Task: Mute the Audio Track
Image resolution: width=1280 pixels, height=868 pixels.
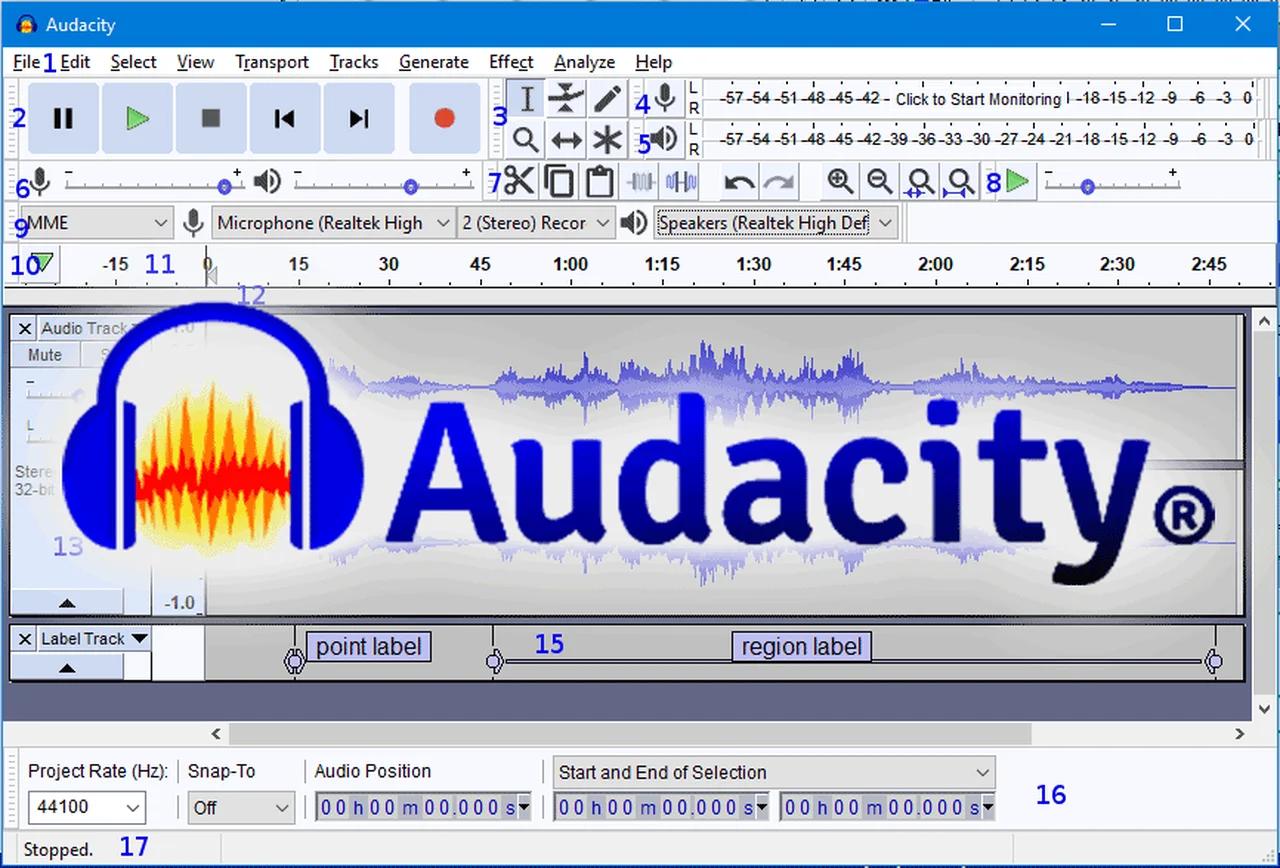Action: coord(44,354)
